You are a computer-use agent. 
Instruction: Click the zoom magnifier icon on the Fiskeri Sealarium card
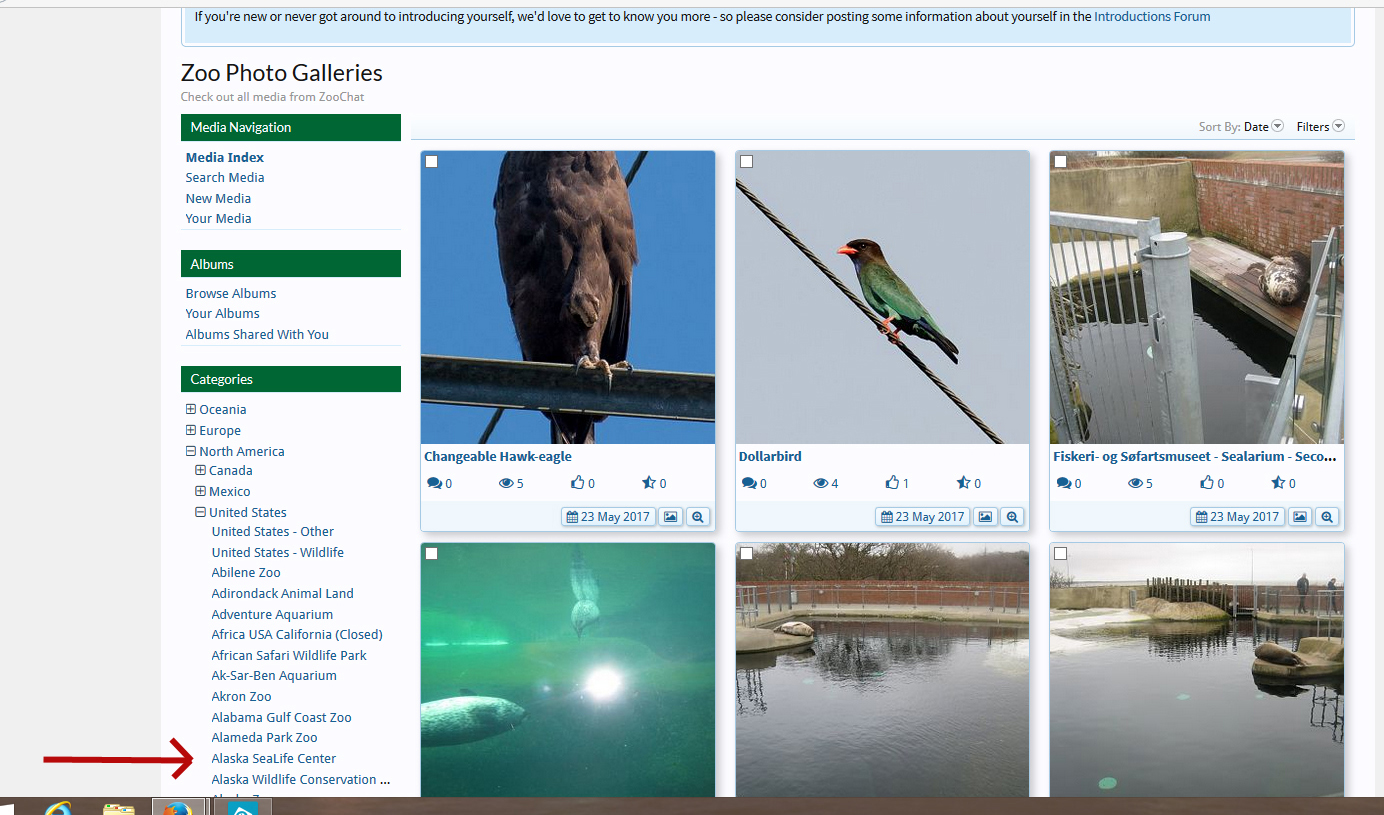click(1327, 517)
